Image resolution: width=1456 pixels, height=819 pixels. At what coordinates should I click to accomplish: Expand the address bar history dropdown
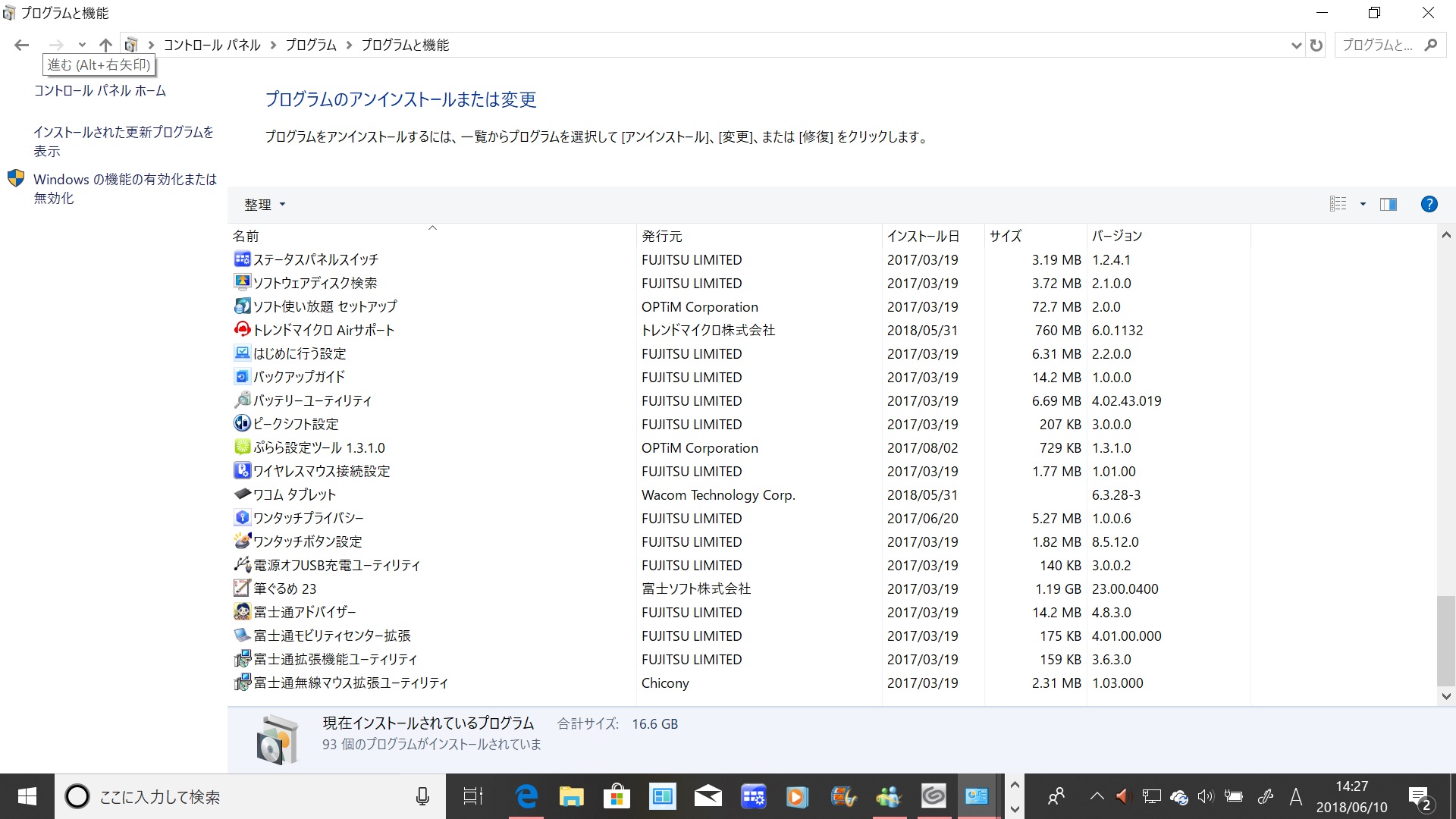click(x=1296, y=45)
